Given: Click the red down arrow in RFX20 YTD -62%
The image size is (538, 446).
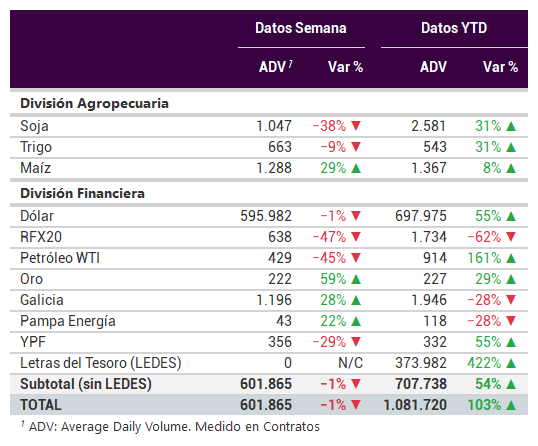Looking at the screenshot, I should tap(511, 237).
